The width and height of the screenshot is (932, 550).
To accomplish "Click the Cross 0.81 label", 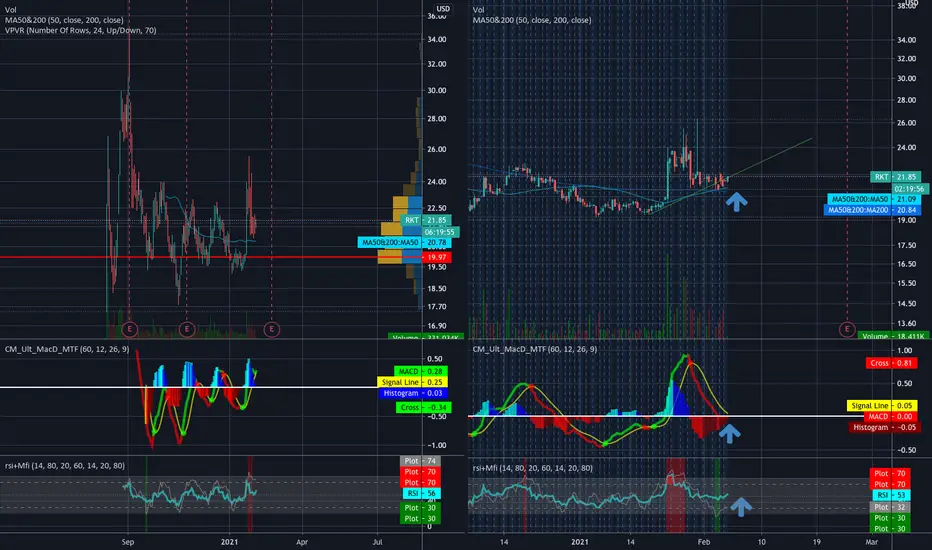I will pos(892,363).
